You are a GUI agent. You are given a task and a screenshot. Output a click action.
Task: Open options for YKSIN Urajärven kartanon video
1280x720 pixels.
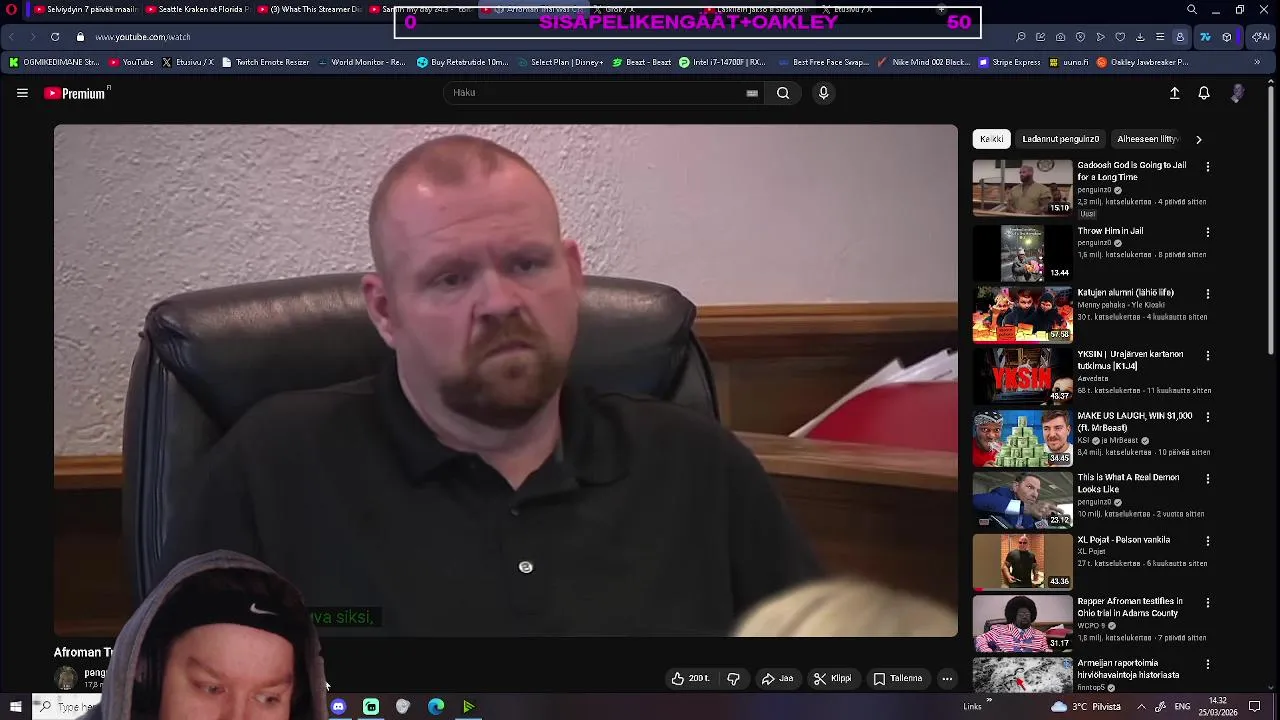click(x=1208, y=355)
